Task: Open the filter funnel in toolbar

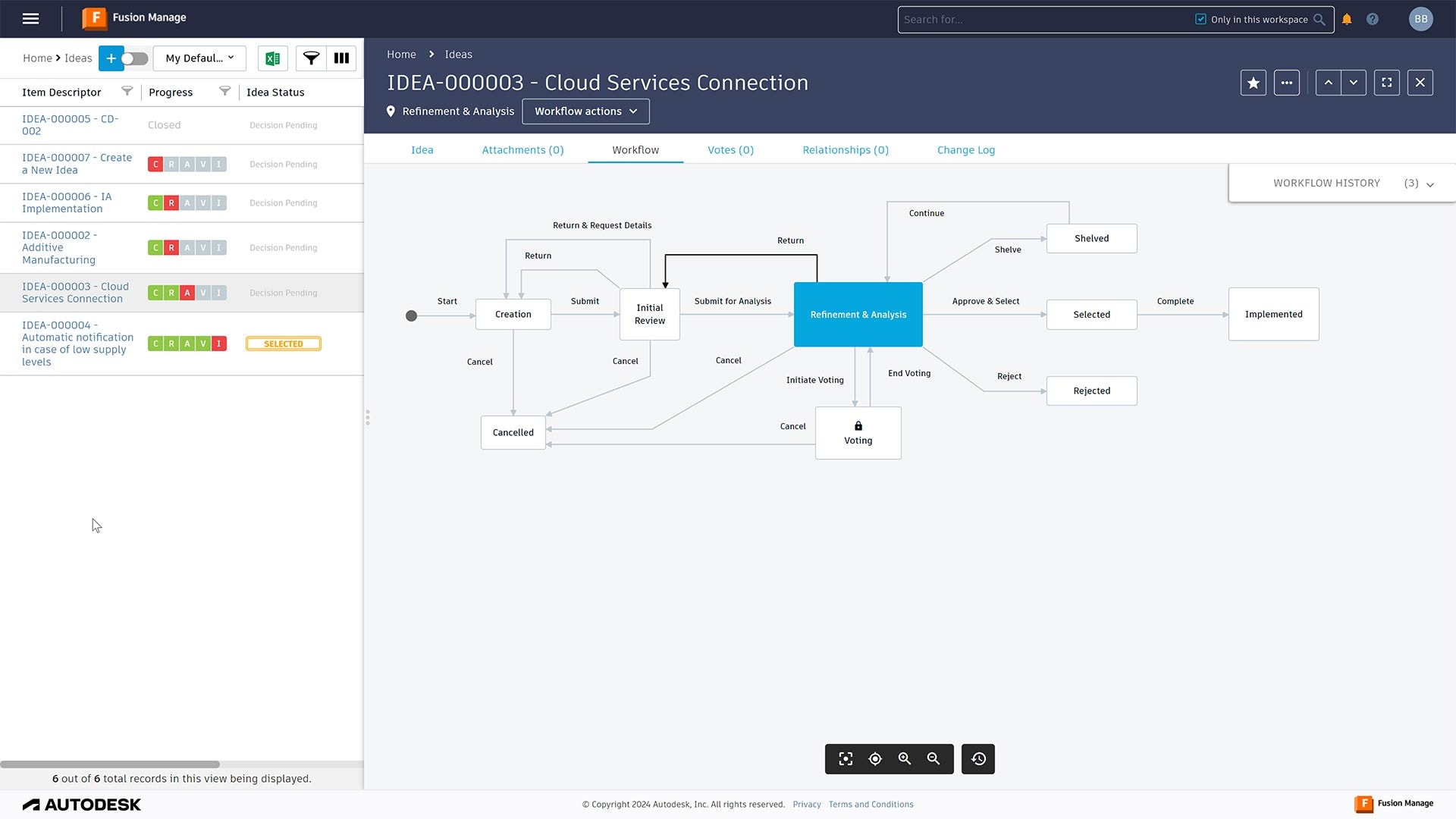Action: [x=311, y=58]
